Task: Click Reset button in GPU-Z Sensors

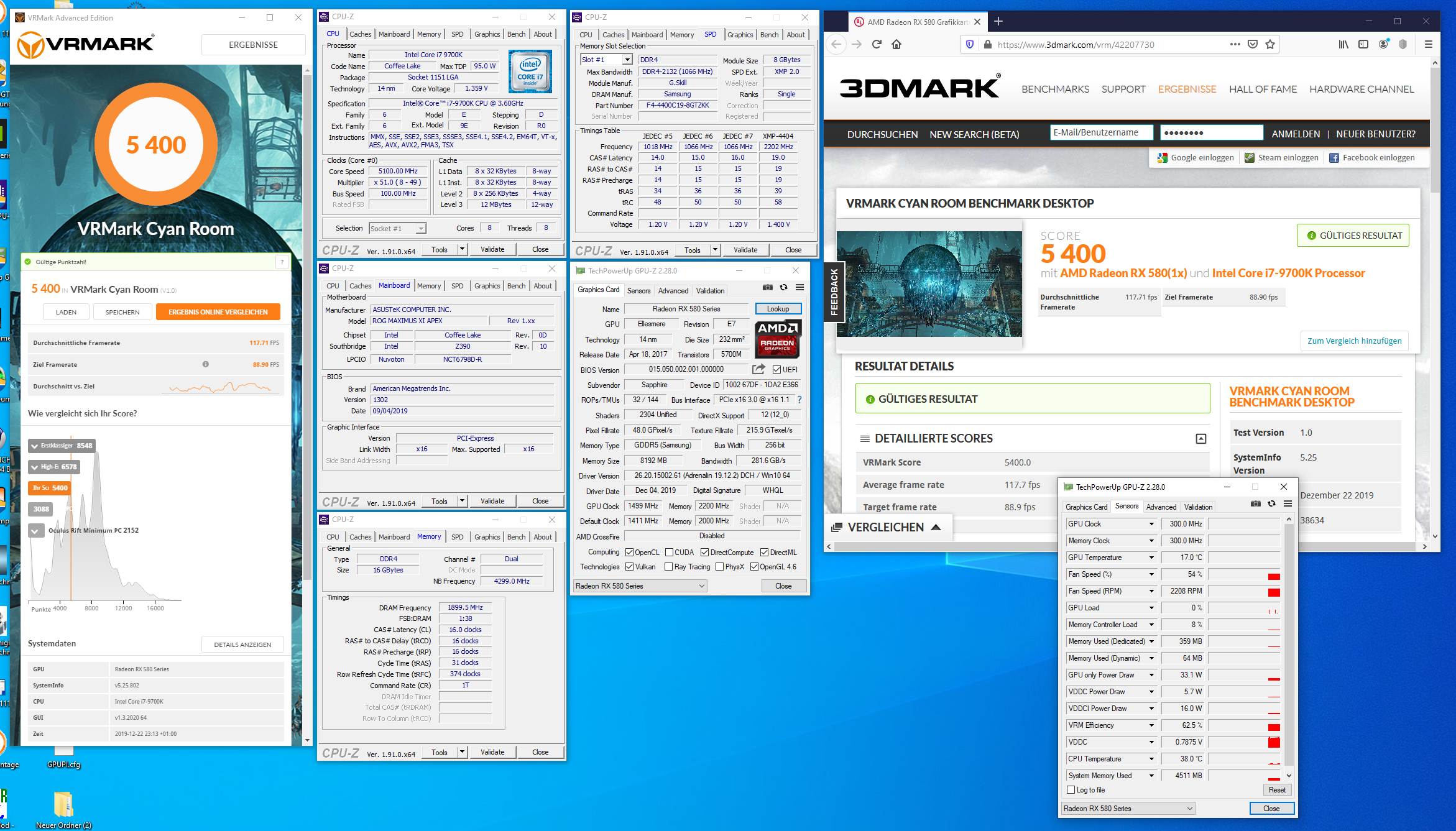Action: pos(1277,789)
